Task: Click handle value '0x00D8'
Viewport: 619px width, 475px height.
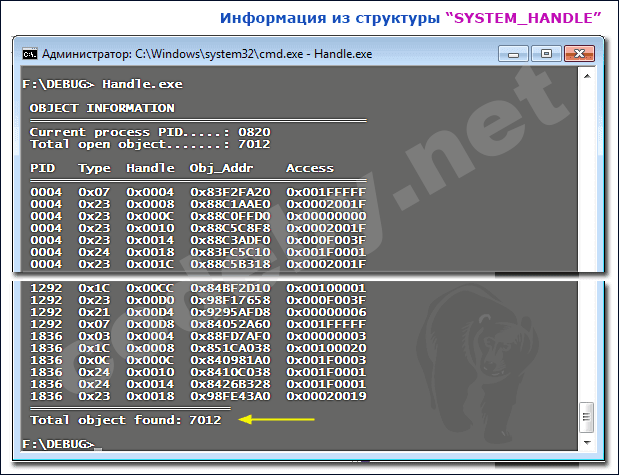Action: [x=150, y=324]
